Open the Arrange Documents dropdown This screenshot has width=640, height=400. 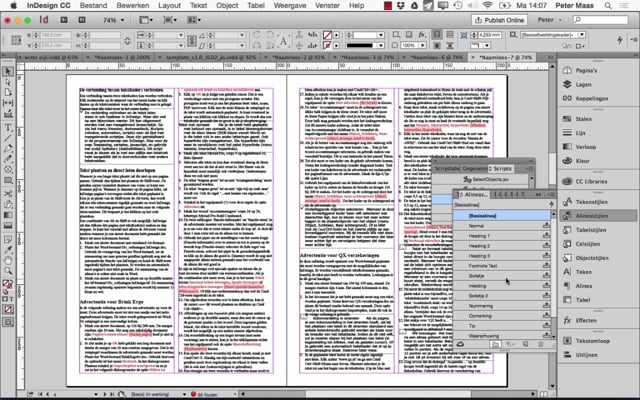point(194,20)
